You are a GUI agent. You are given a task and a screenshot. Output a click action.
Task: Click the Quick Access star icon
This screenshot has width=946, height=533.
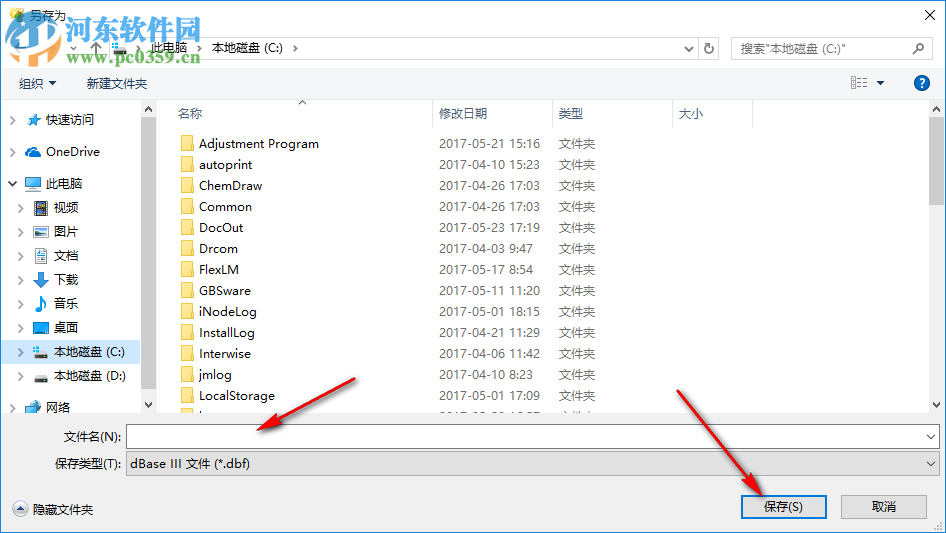[x=34, y=120]
